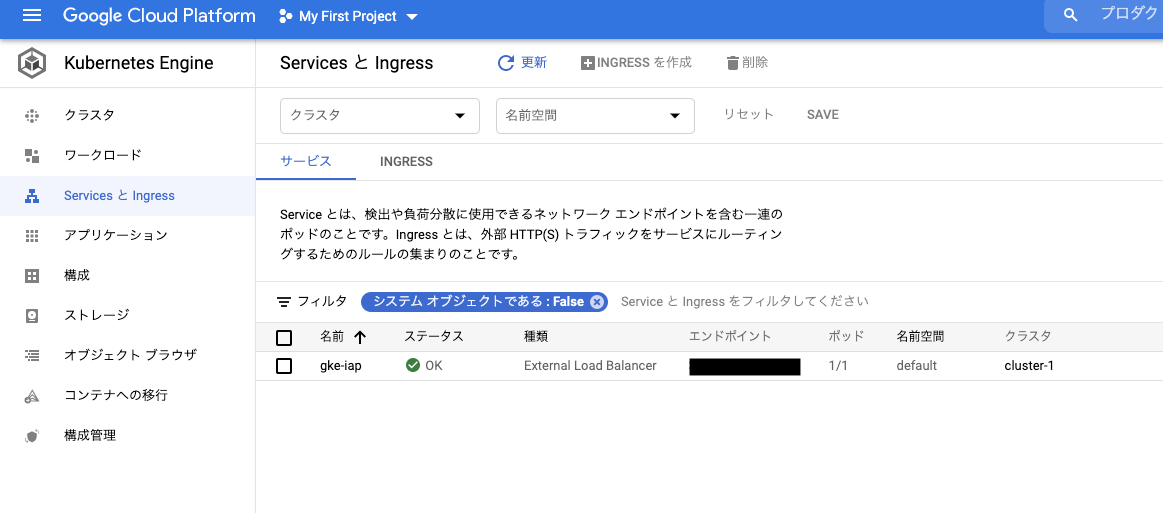Click the Kubernetes Engine heading text
The image size is (1163, 513).
(139, 64)
